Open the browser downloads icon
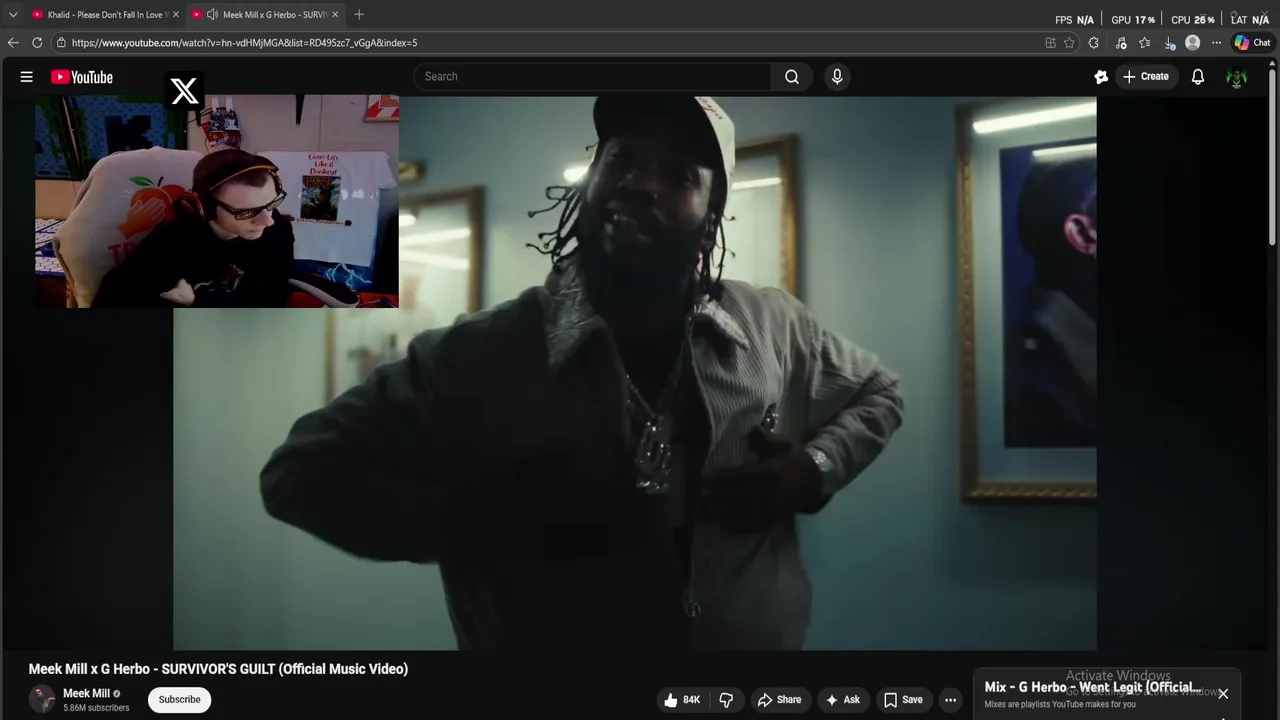 tap(1169, 43)
